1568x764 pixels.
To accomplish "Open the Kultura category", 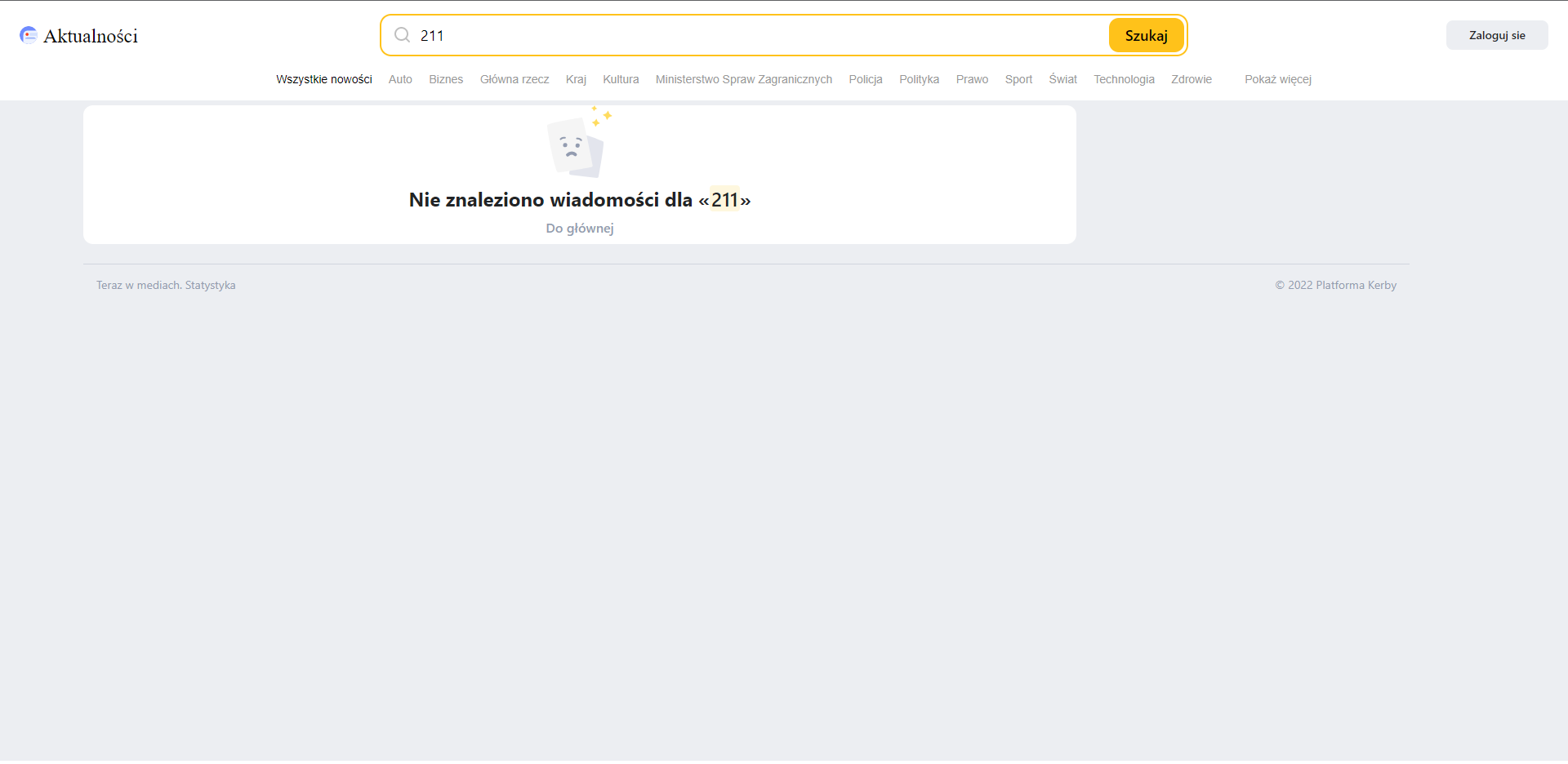I will pos(621,79).
